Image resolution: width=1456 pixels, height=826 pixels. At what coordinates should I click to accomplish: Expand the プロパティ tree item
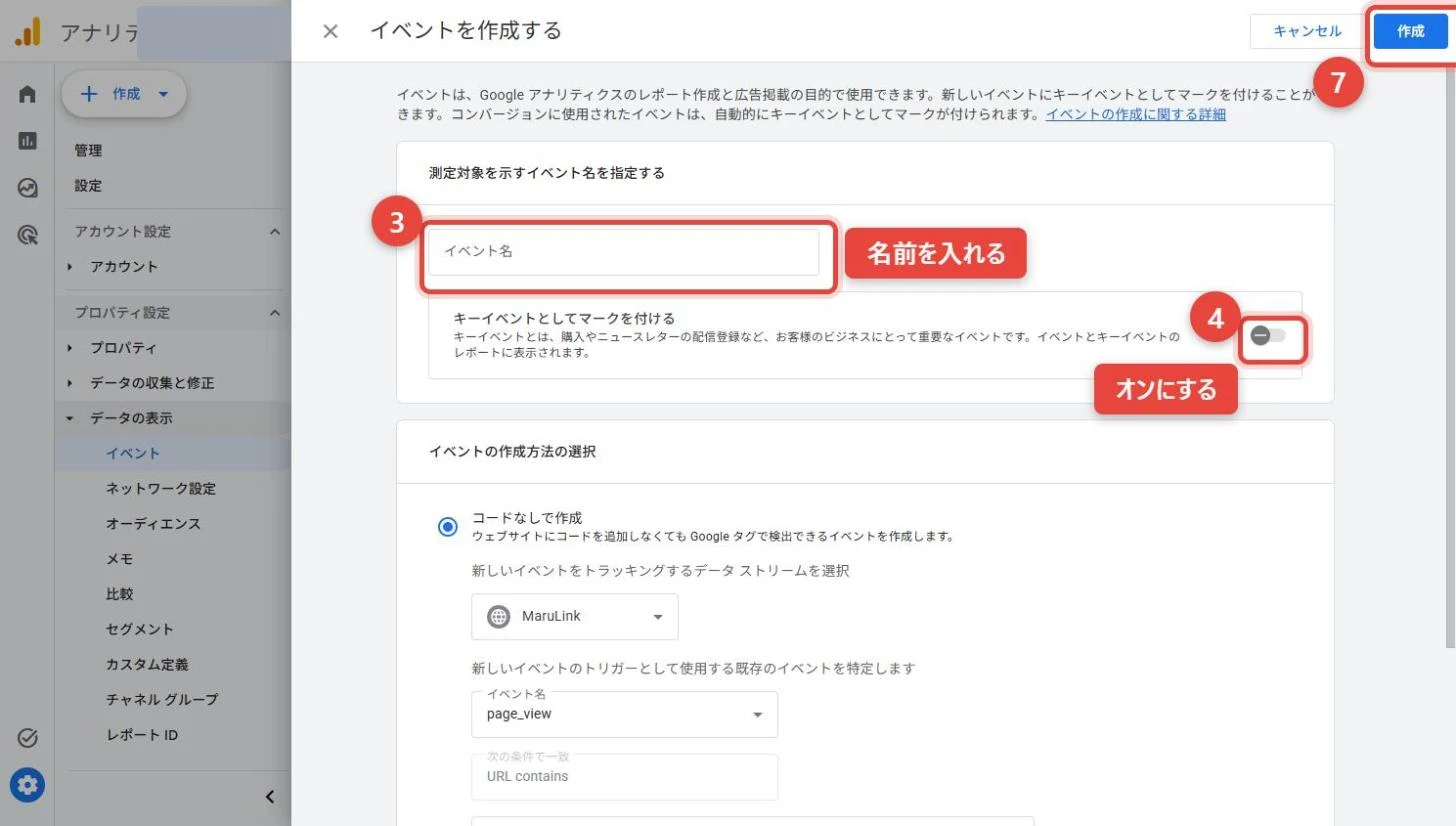click(70, 348)
